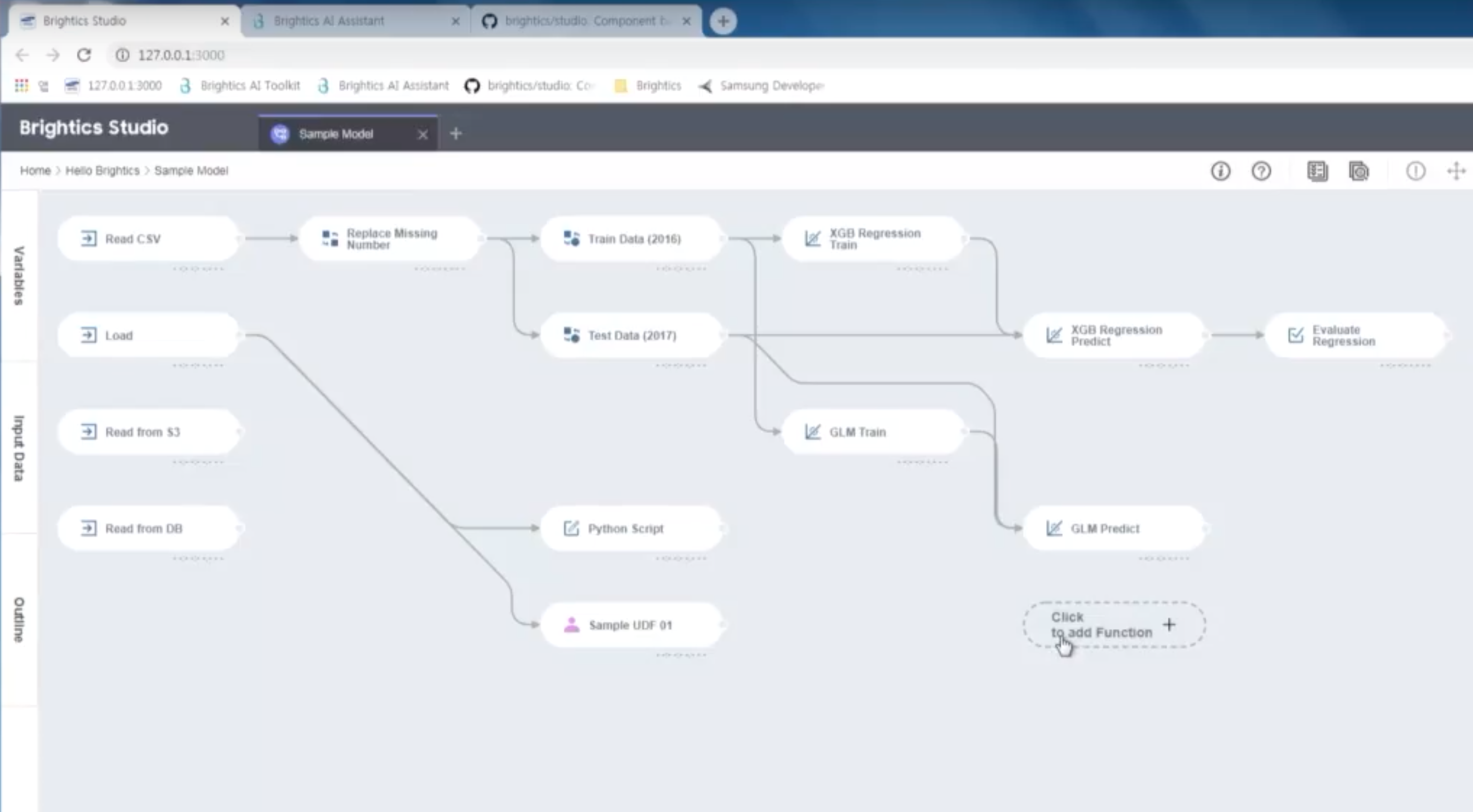Image resolution: width=1473 pixels, height=812 pixels.
Task: Switch to the Brightics AI Assistant browser tab
Action: pos(355,21)
